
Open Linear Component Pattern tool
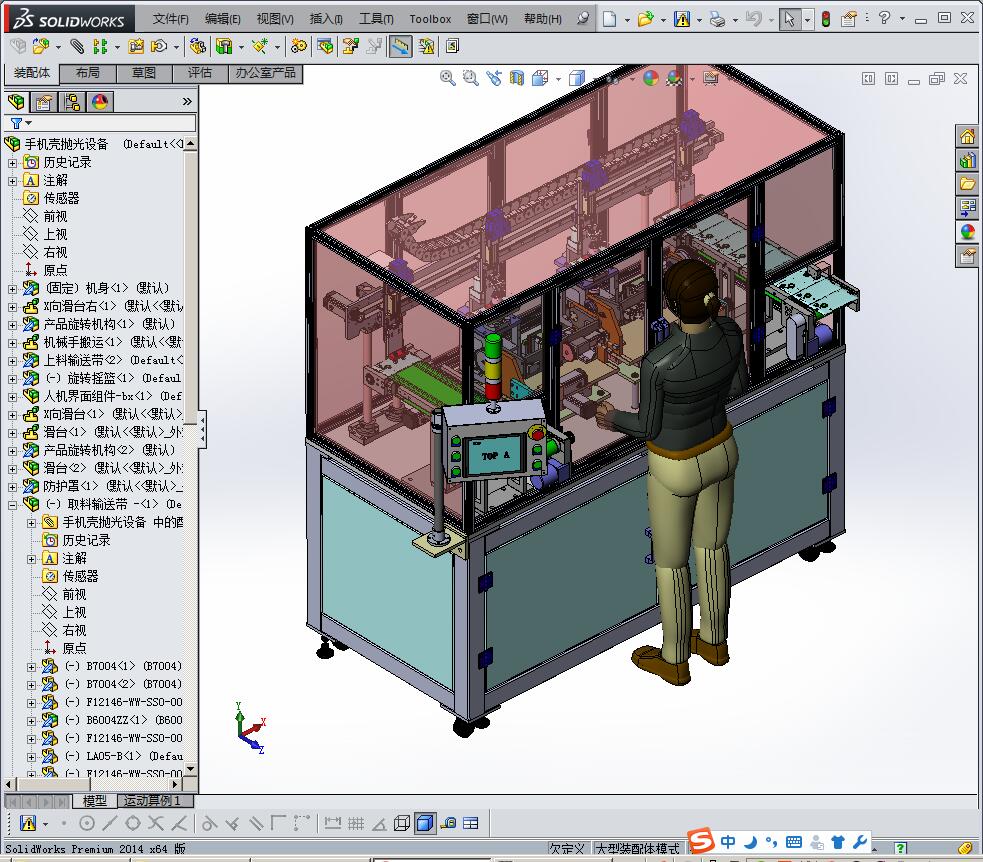point(100,46)
